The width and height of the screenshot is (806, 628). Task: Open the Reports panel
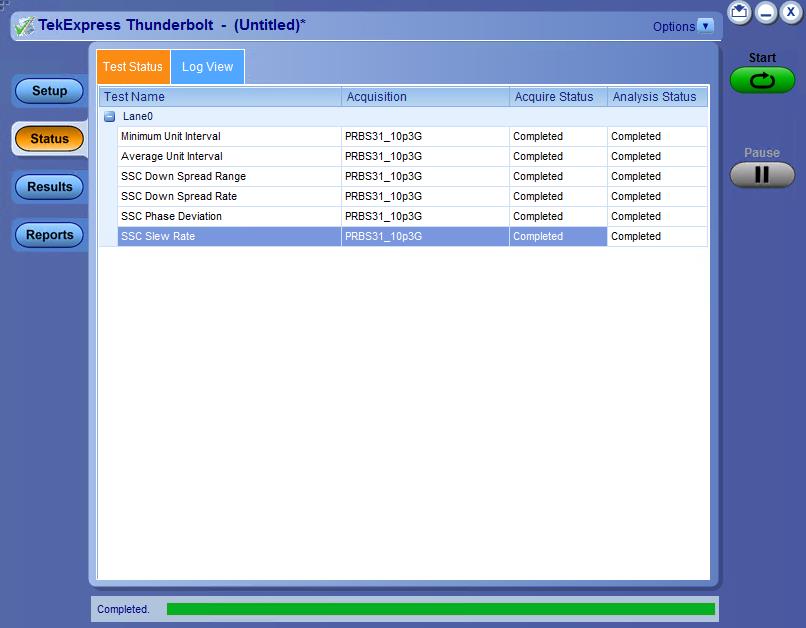(49, 235)
